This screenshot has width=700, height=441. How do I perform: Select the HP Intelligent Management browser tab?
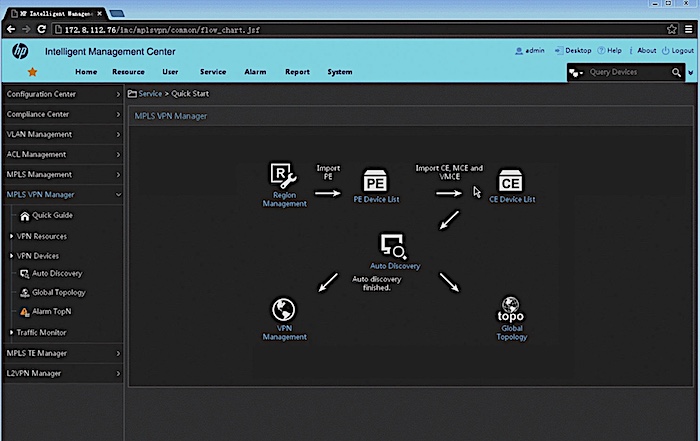56,13
